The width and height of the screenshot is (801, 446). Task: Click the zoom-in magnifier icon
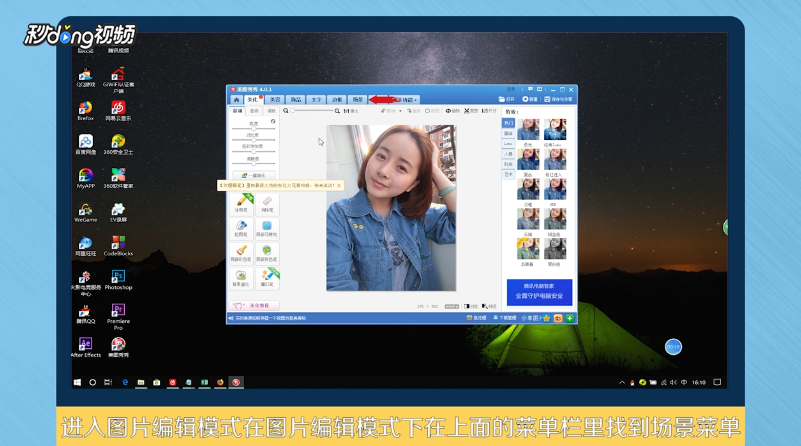[x=337, y=110]
